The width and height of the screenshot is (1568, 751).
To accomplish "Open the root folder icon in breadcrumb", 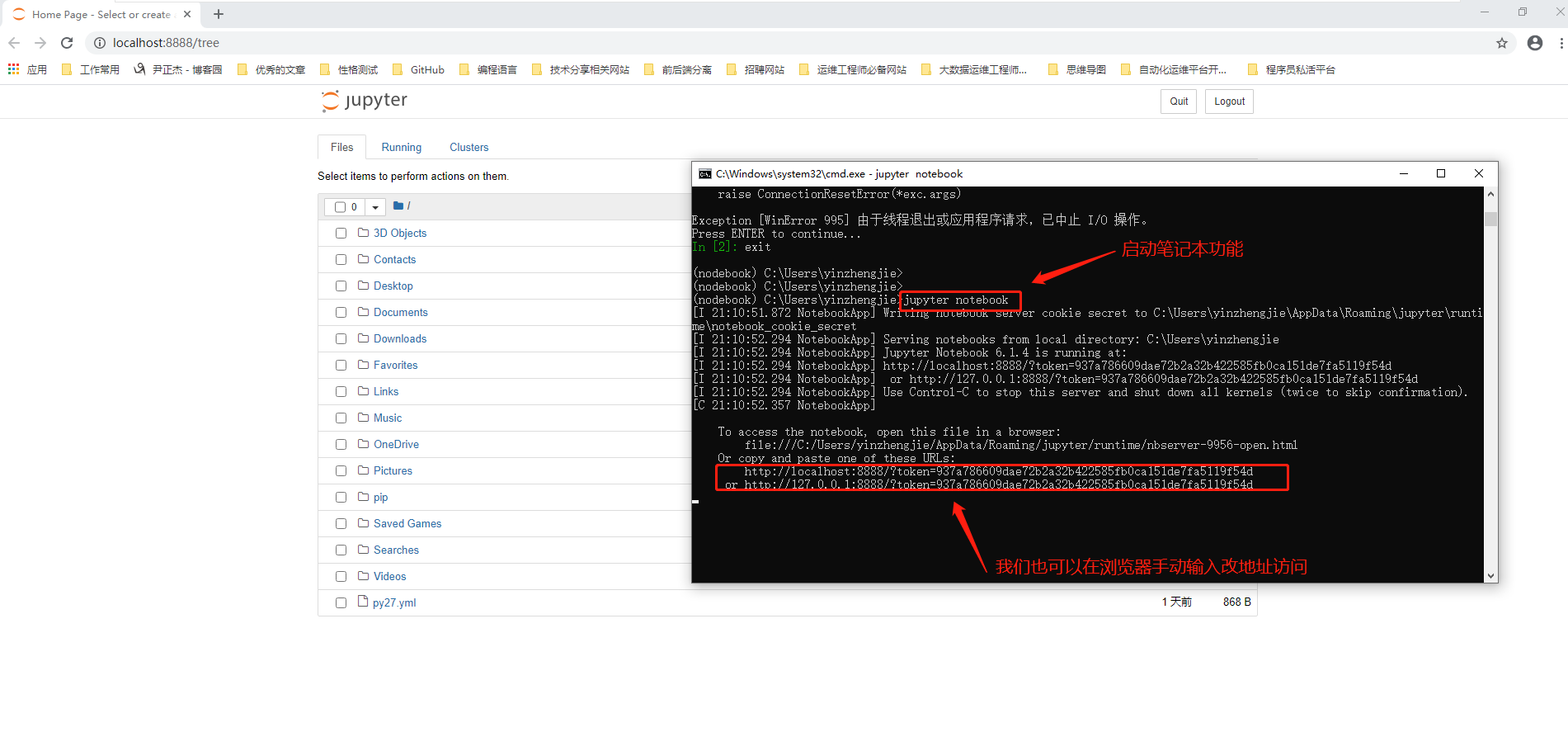I will tap(398, 205).
